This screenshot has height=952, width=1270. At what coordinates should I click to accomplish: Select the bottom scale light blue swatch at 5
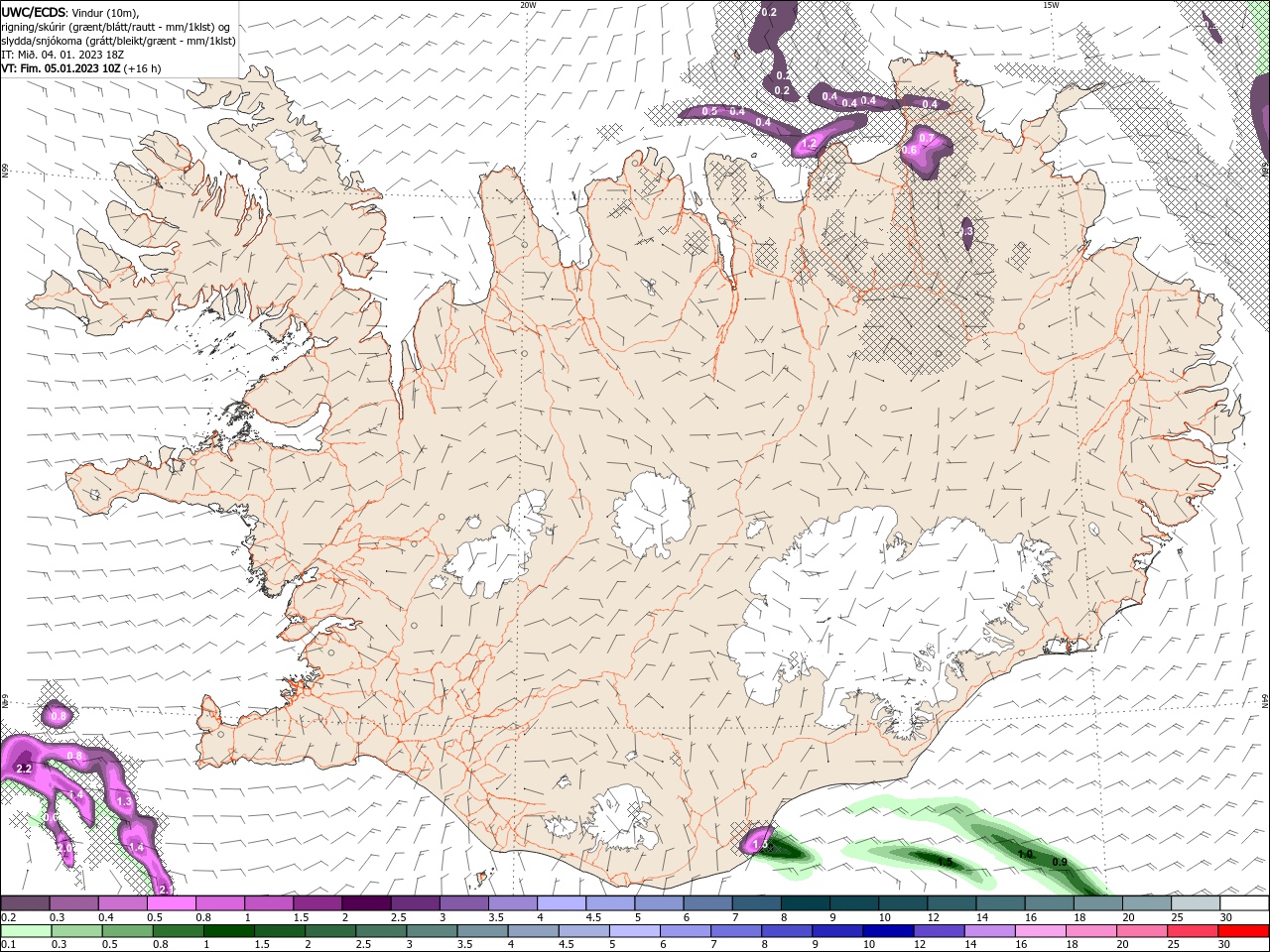click(x=634, y=931)
